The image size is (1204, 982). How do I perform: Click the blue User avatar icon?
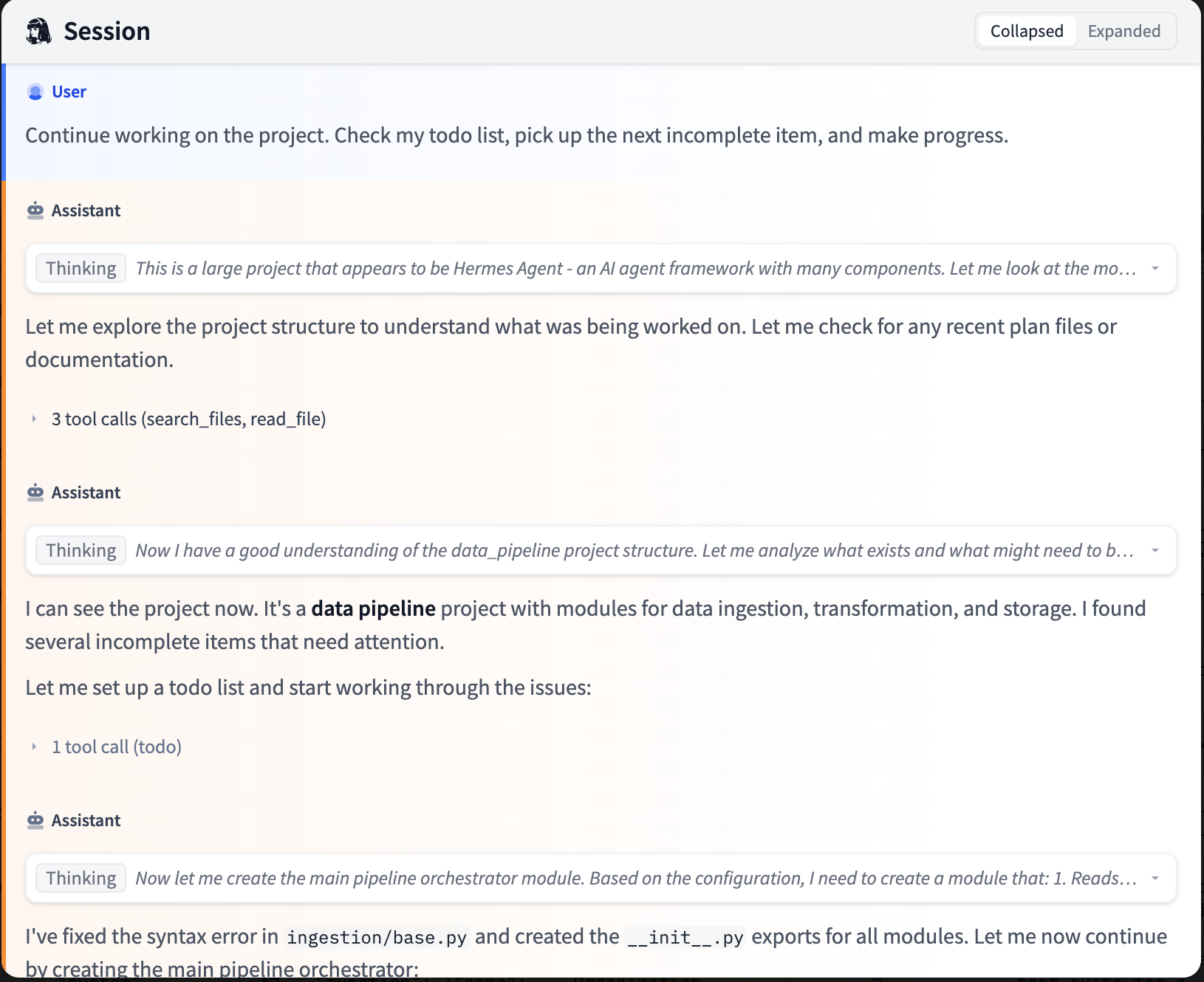tap(35, 92)
